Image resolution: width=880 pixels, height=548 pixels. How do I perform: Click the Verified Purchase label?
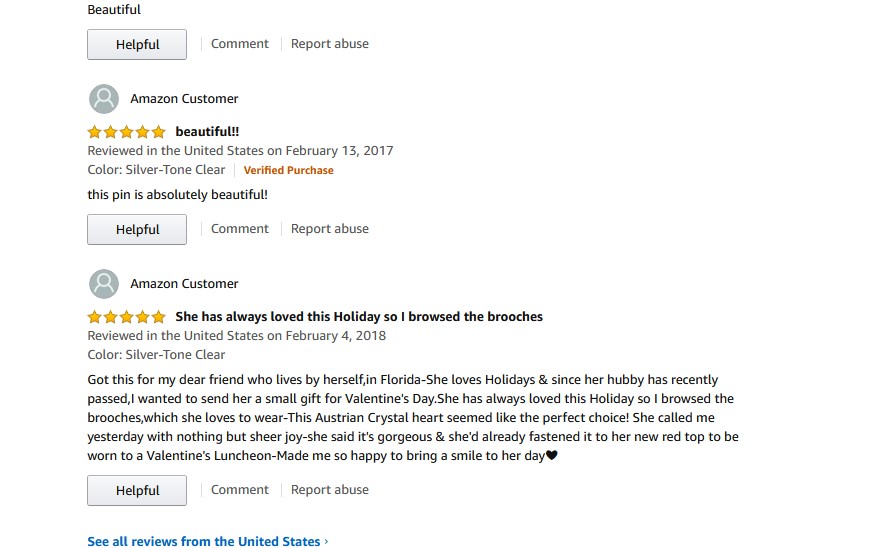click(288, 170)
